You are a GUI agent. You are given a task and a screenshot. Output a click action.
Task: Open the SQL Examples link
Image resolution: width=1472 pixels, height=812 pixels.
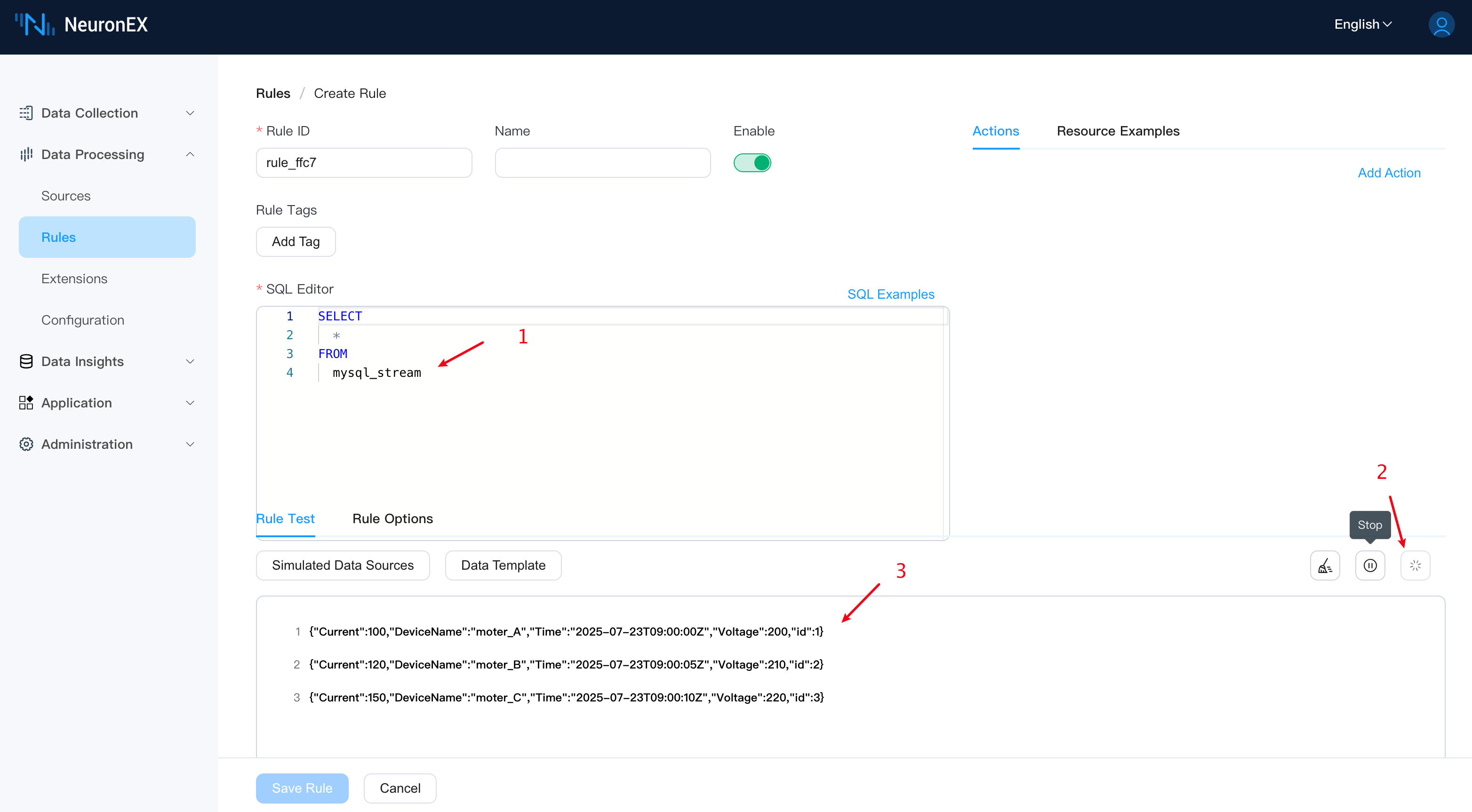click(890, 294)
